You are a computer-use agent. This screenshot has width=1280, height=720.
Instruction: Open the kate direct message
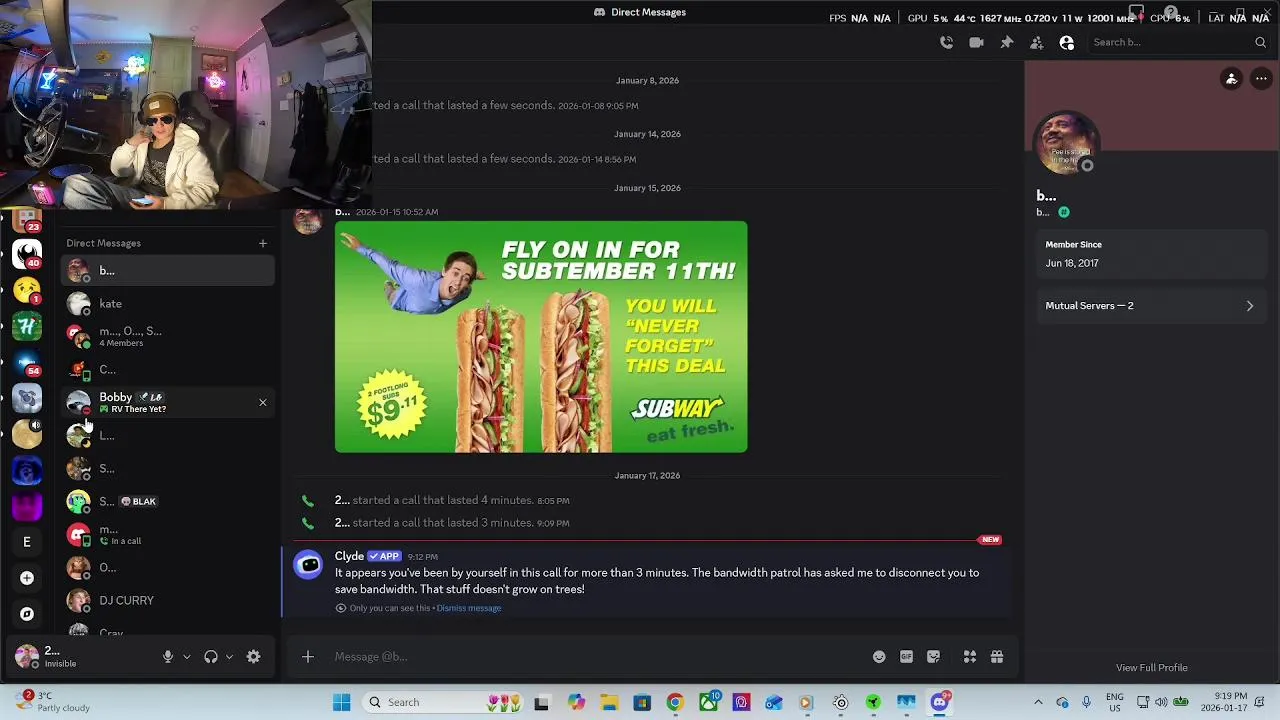tap(167, 303)
